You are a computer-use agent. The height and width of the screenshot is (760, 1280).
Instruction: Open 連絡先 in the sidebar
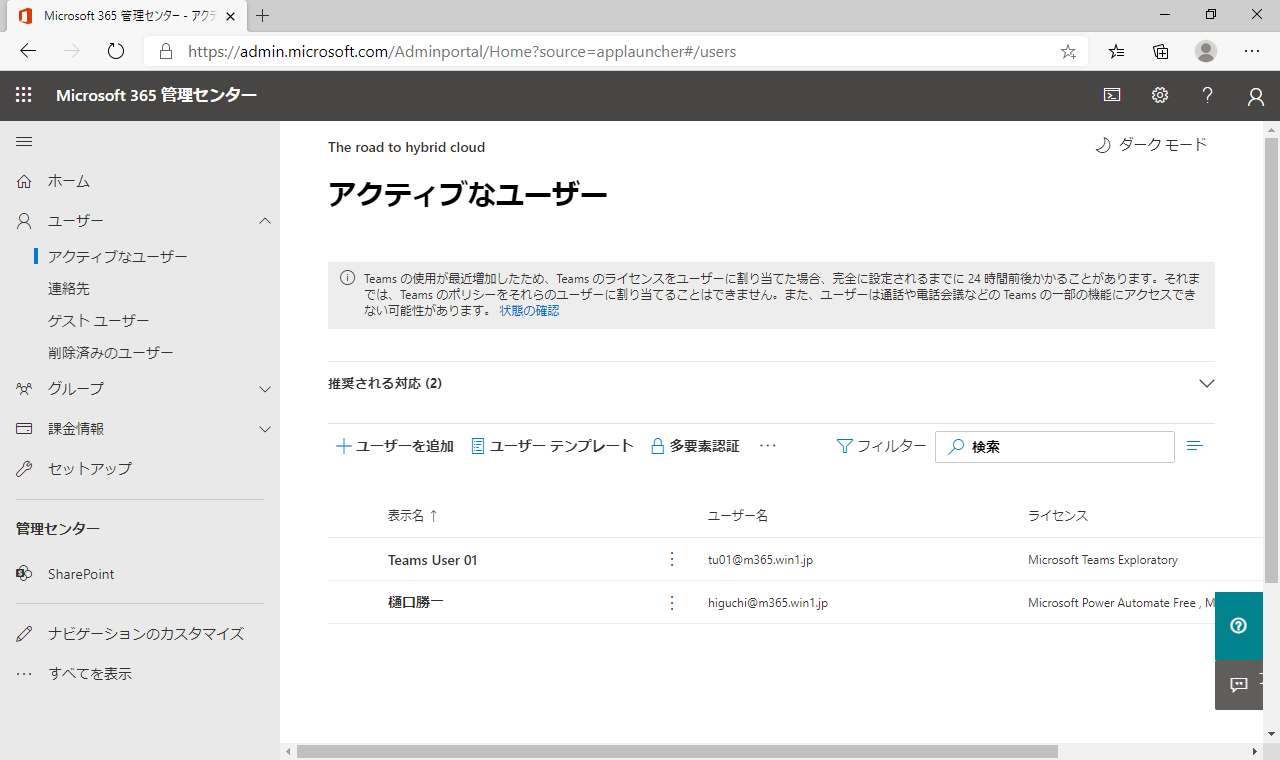[x=69, y=289]
